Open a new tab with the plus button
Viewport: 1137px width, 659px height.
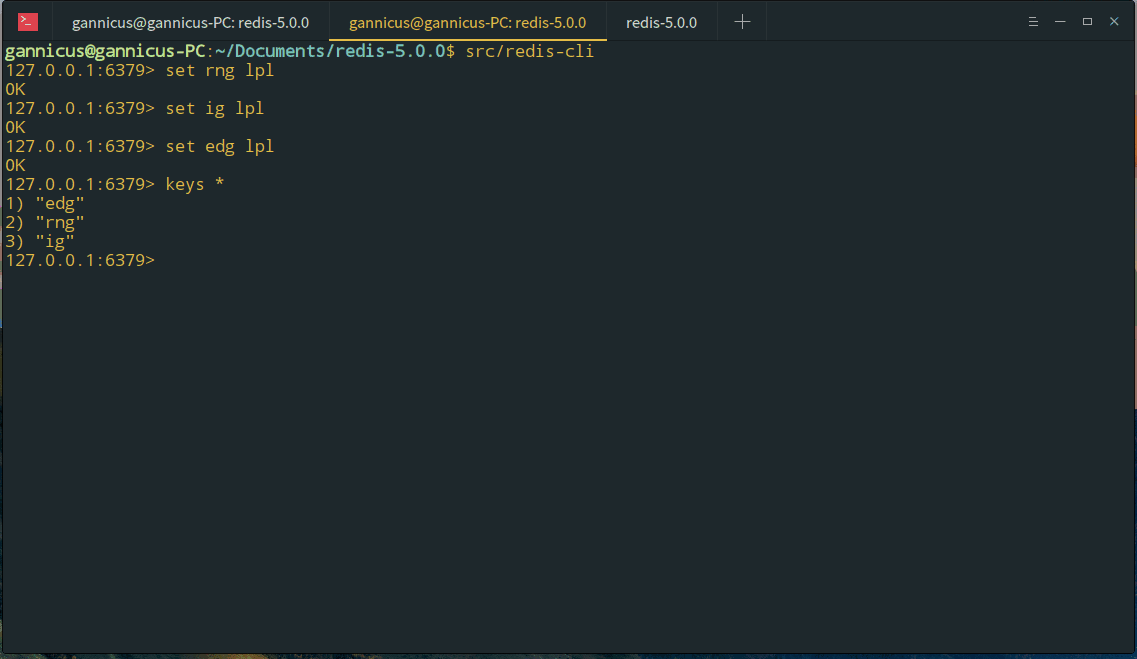point(742,22)
